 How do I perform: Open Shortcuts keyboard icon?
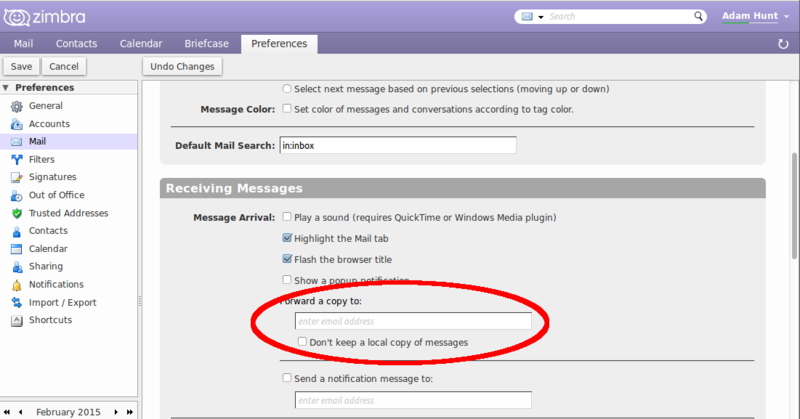tap(17, 321)
